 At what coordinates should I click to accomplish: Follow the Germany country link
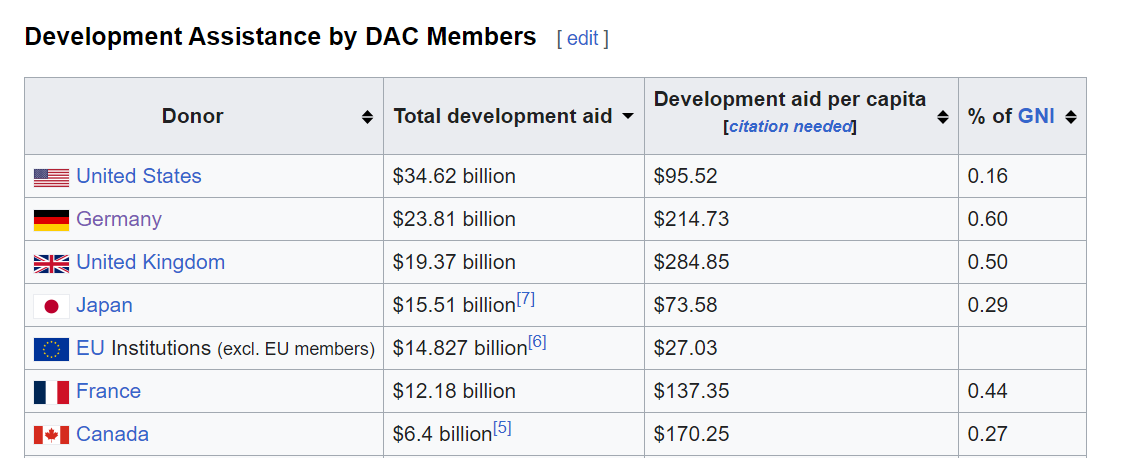[118, 219]
